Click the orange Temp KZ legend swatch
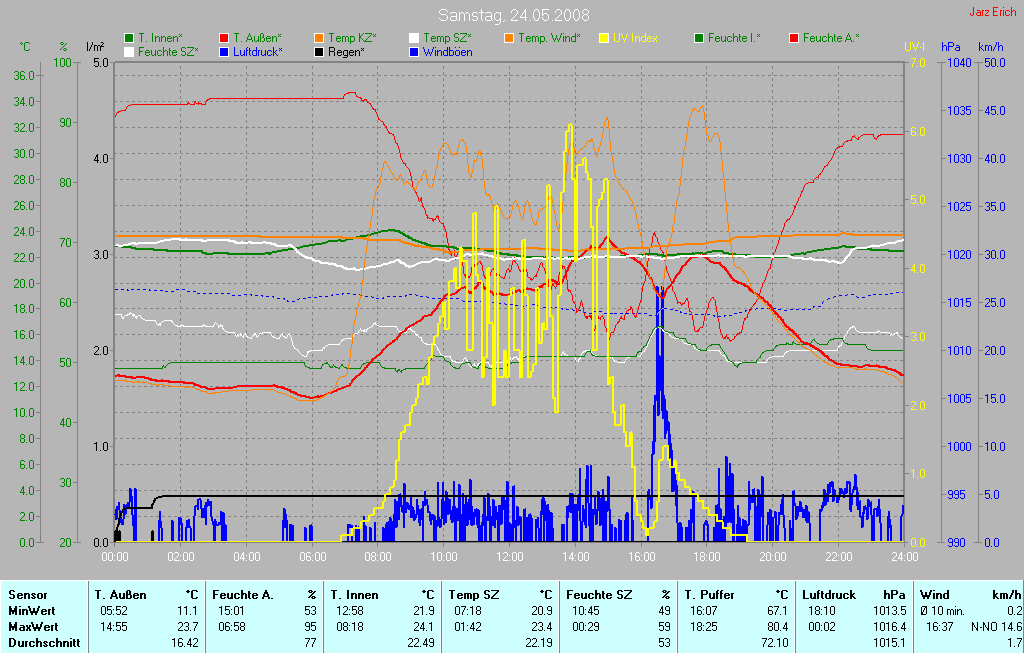 coord(319,39)
